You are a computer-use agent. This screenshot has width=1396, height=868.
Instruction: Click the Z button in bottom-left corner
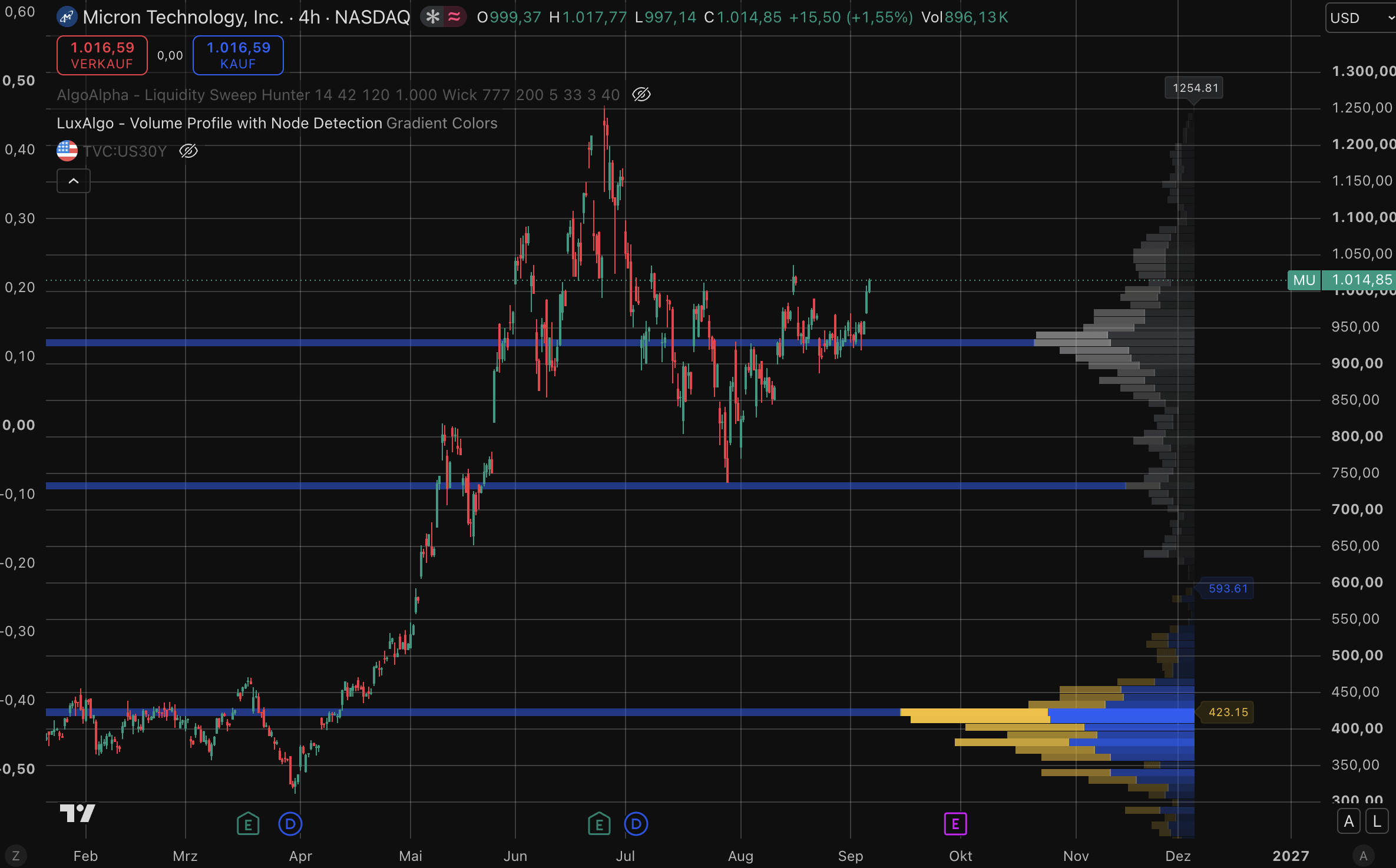pyautogui.click(x=16, y=856)
